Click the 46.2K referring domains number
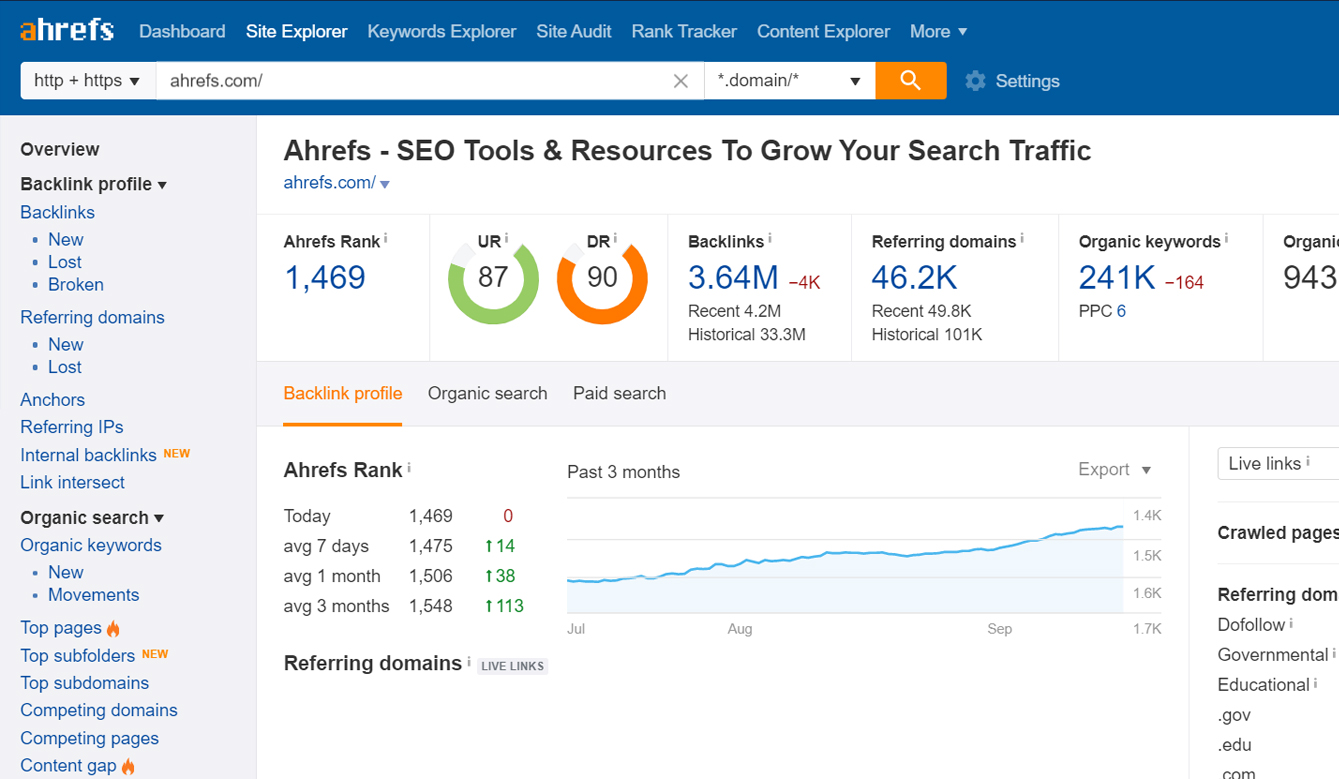1339x779 pixels. pos(914,278)
